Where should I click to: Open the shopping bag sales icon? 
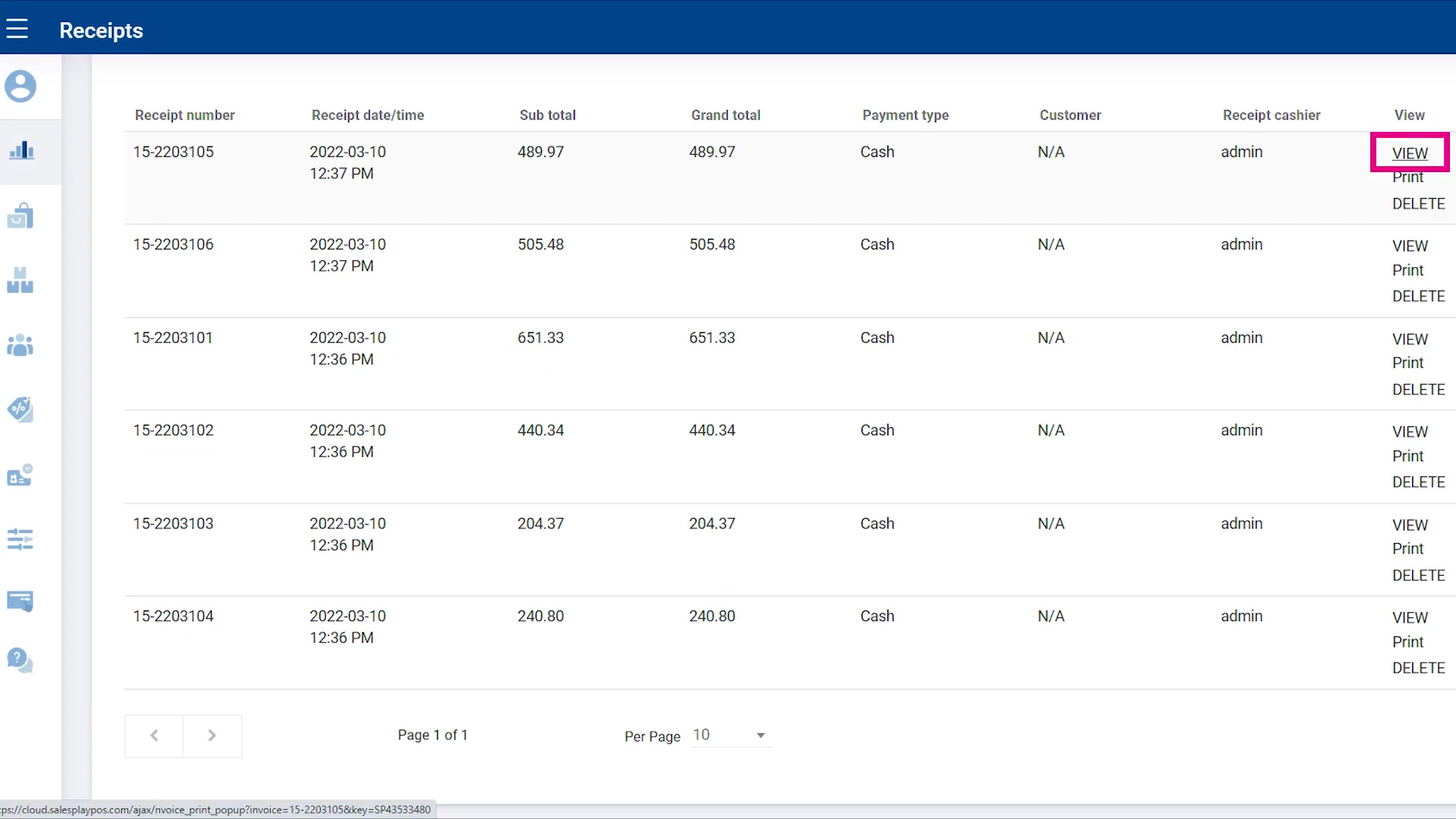(20, 216)
